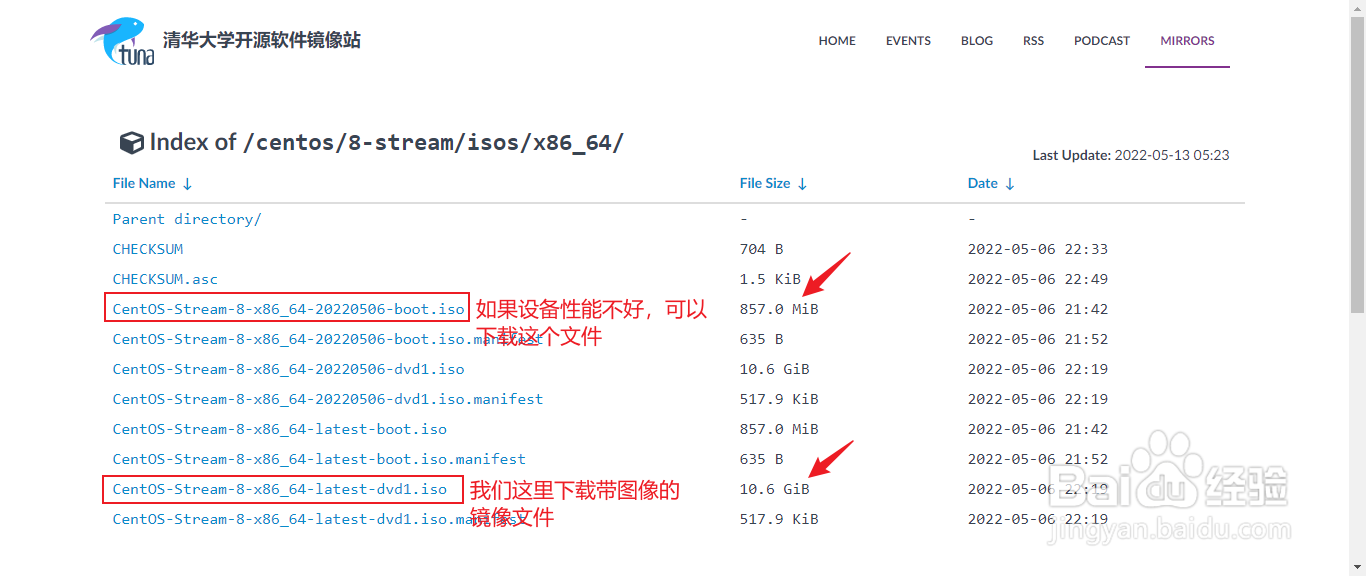The height and width of the screenshot is (576, 1366).
Task: Click the Last Update timestamp text
Action: pos(1131,156)
